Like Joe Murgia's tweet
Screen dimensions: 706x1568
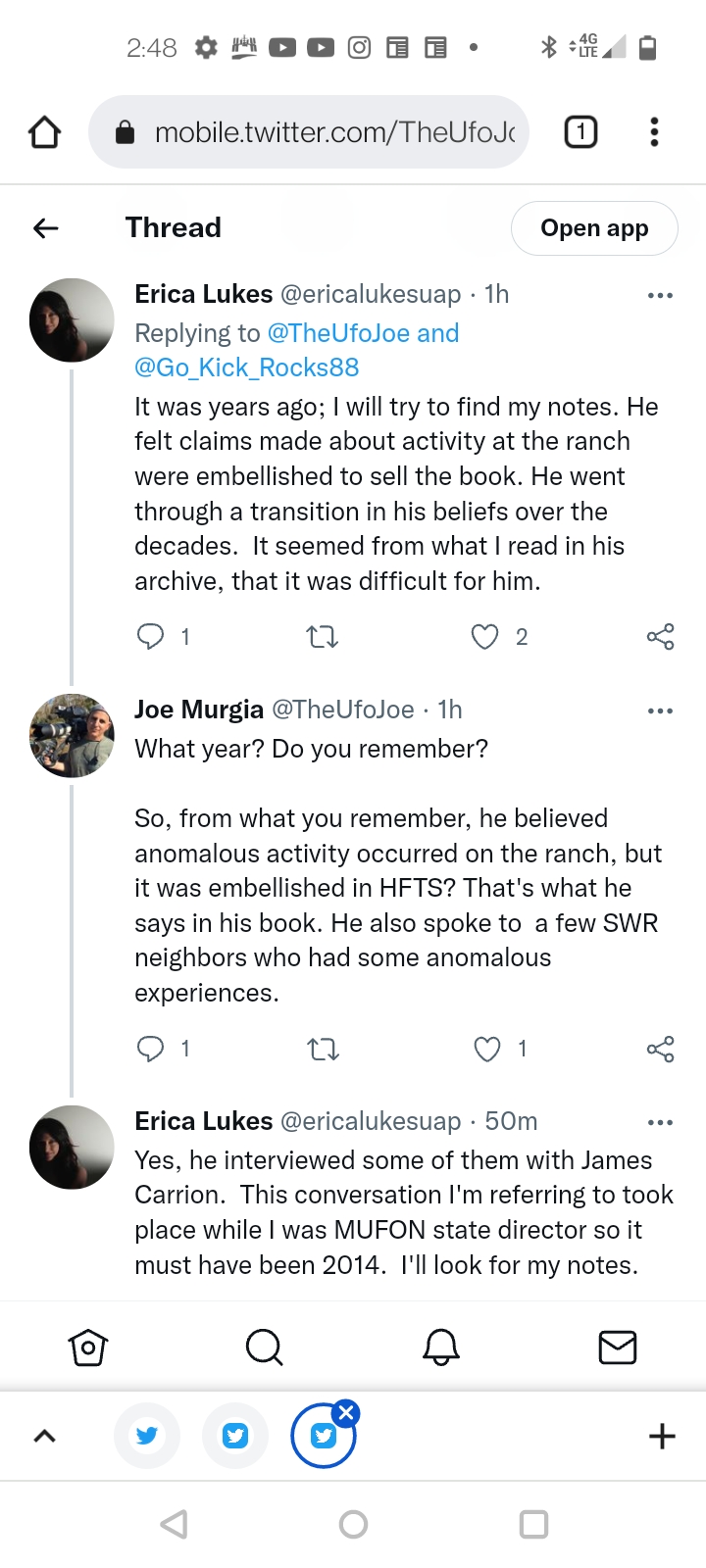click(487, 1050)
